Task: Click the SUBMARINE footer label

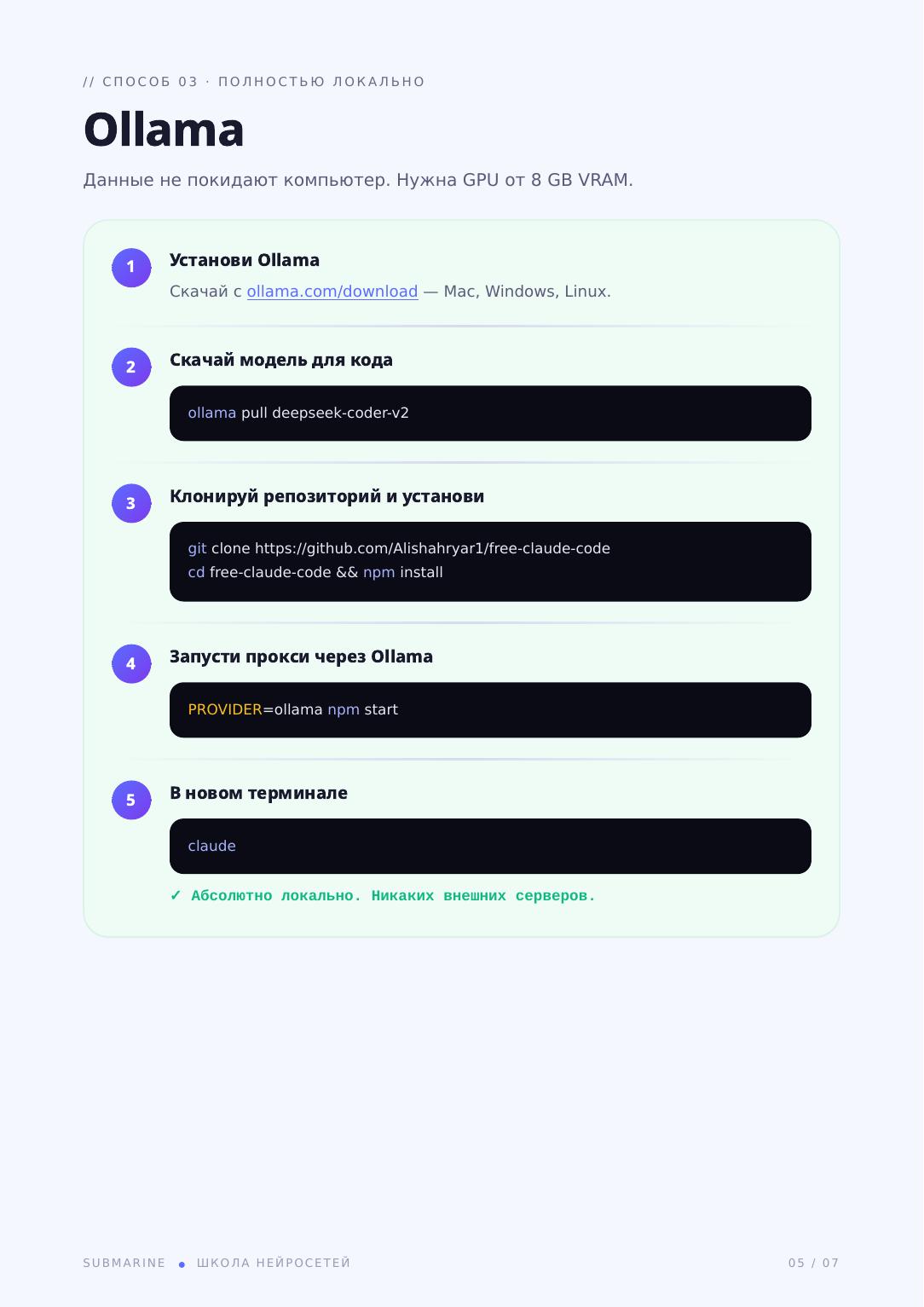Action: tap(124, 1263)
